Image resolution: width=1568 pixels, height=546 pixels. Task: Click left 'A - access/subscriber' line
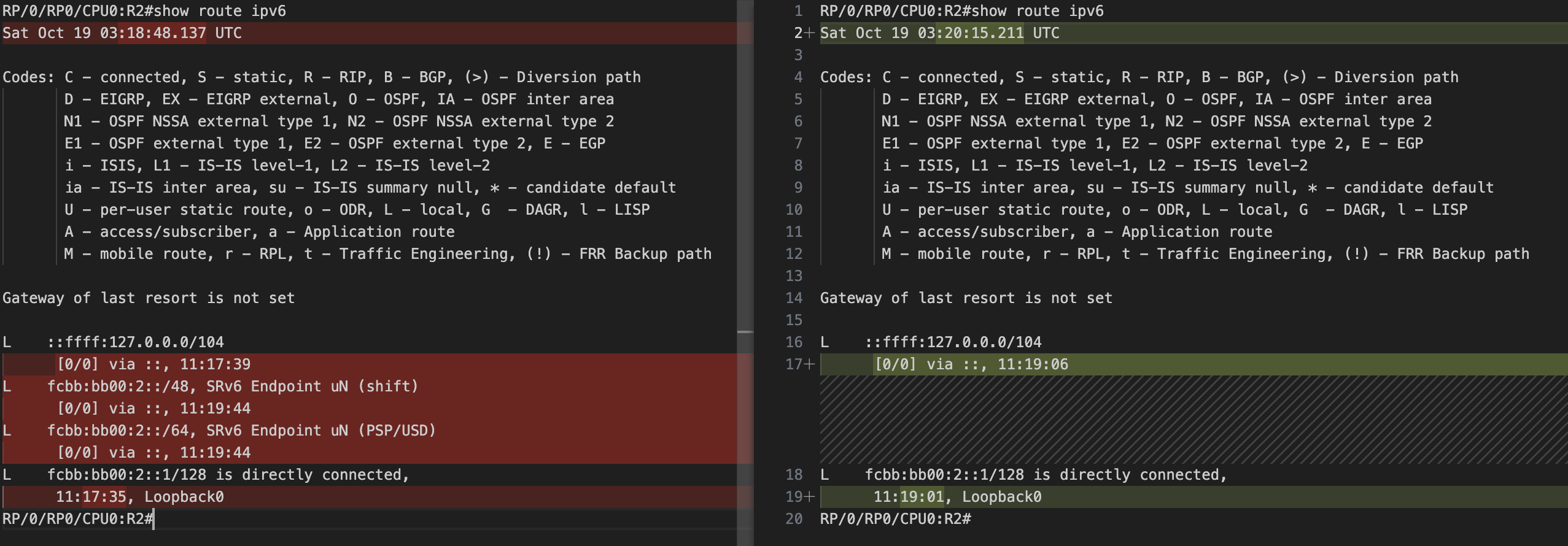click(259, 232)
